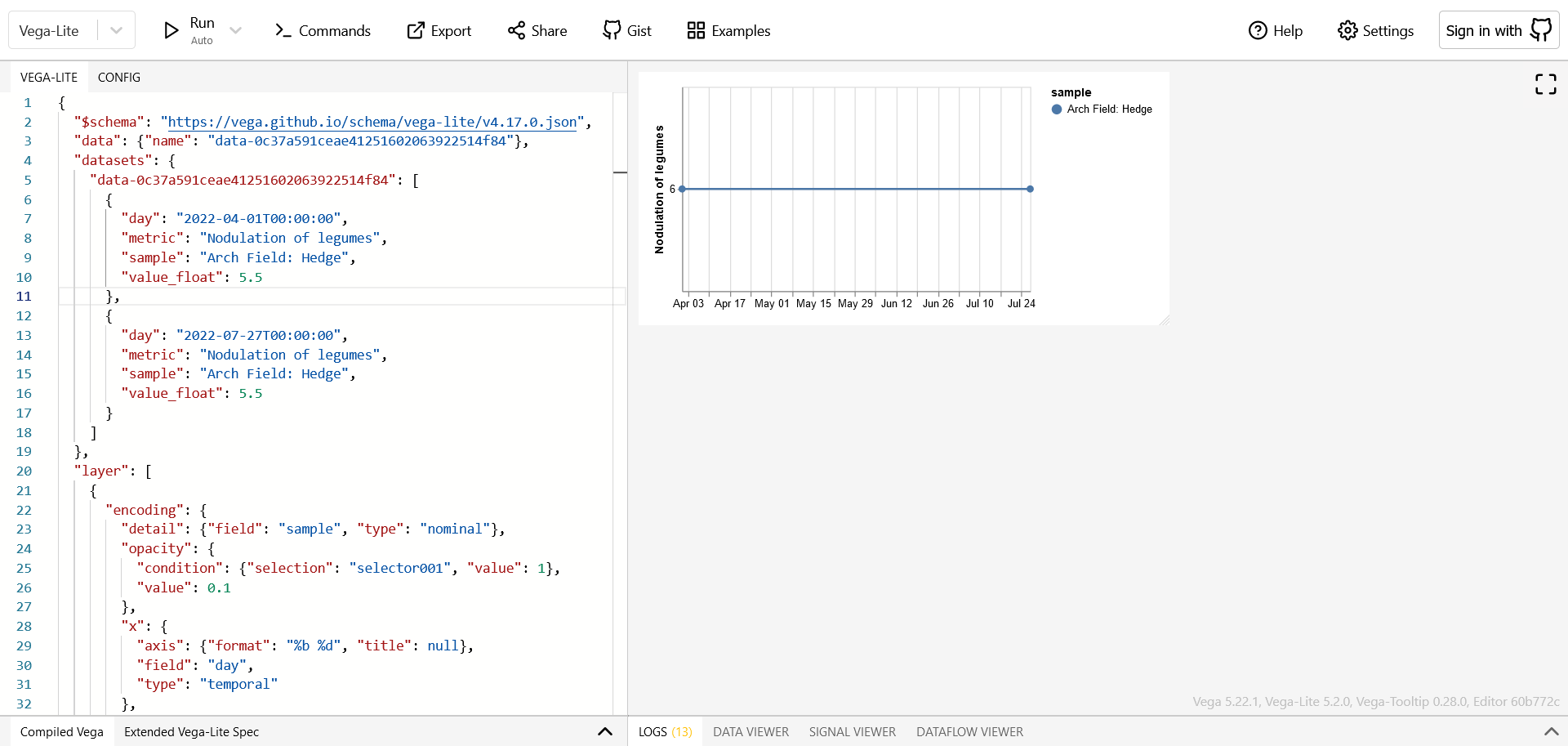
Task: Expand the chart to fullscreen view
Action: point(1545,84)
